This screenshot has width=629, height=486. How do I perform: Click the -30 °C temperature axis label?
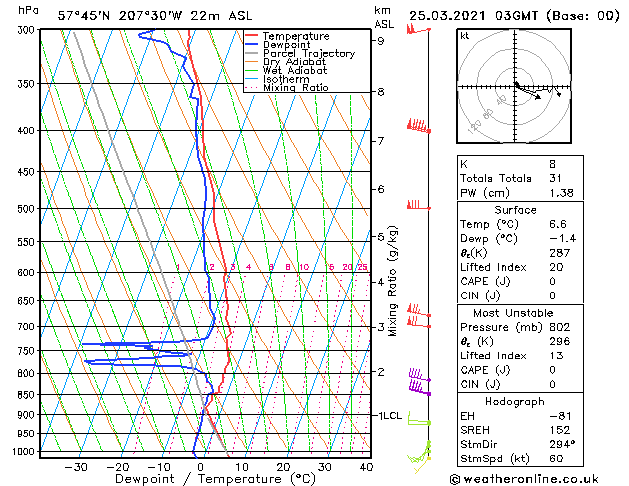(x=75, y=467)
